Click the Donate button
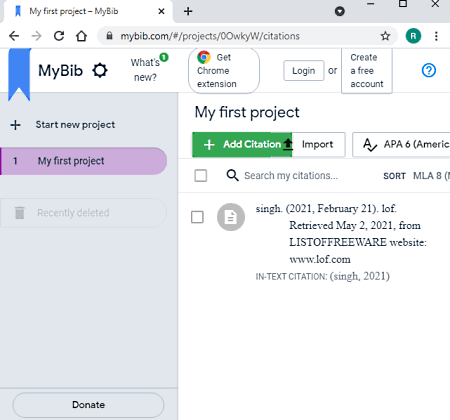 (x=88, y=405)
